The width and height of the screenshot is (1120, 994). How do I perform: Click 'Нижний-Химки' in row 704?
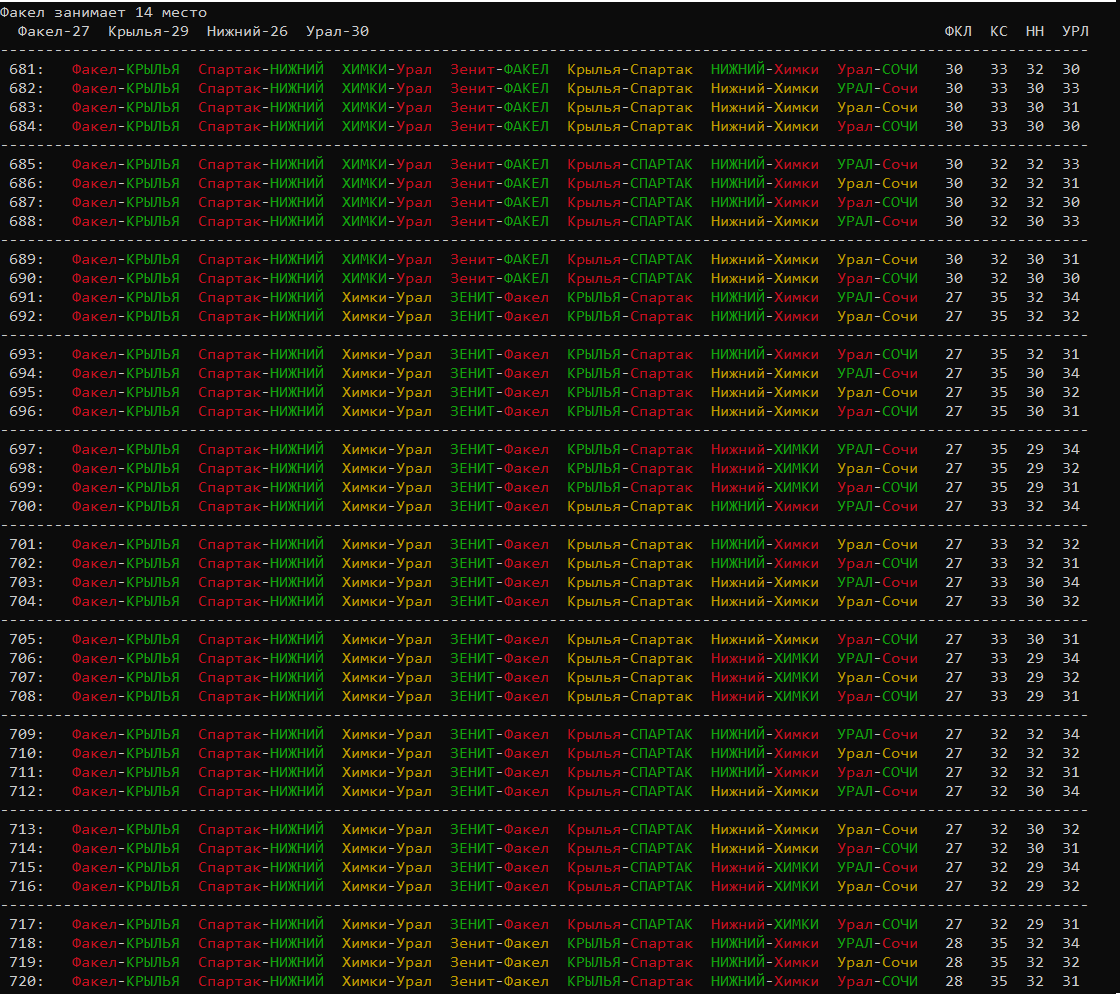tap(764, 601)
